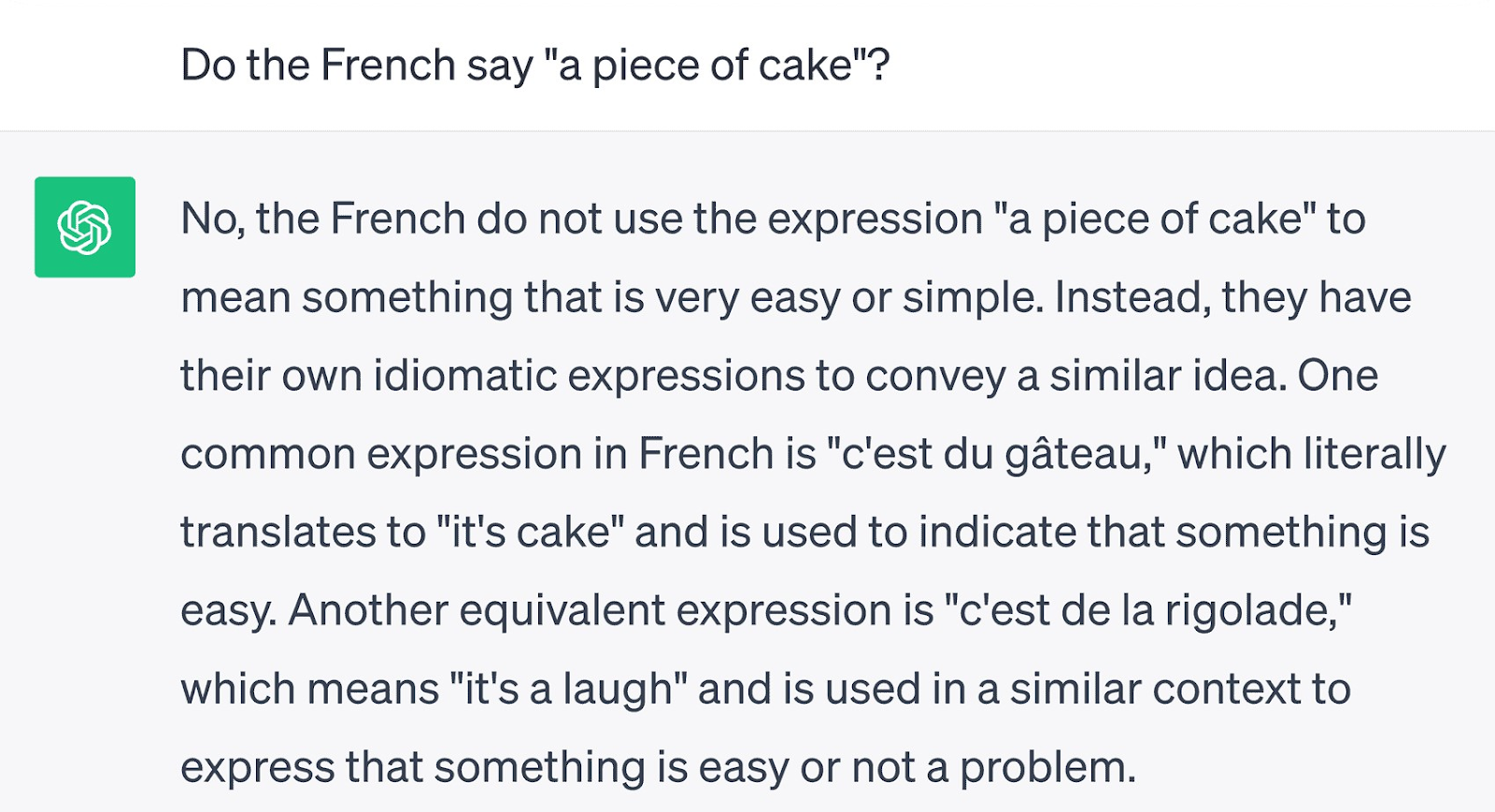Click the words "similar context" in the response
The height and width of the screenshot is (812, 1495).
point(1155,690)
